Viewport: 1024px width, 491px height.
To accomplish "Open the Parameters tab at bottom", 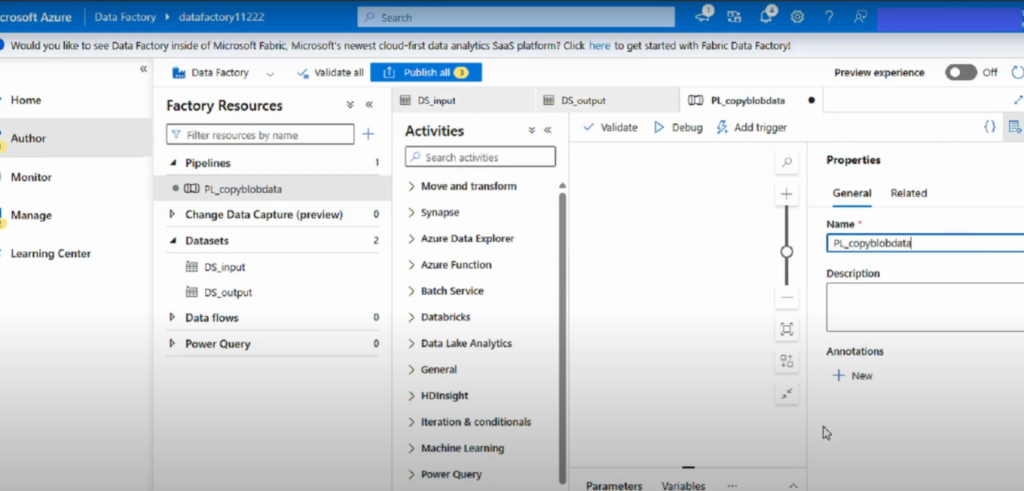I will pos(614,486).
